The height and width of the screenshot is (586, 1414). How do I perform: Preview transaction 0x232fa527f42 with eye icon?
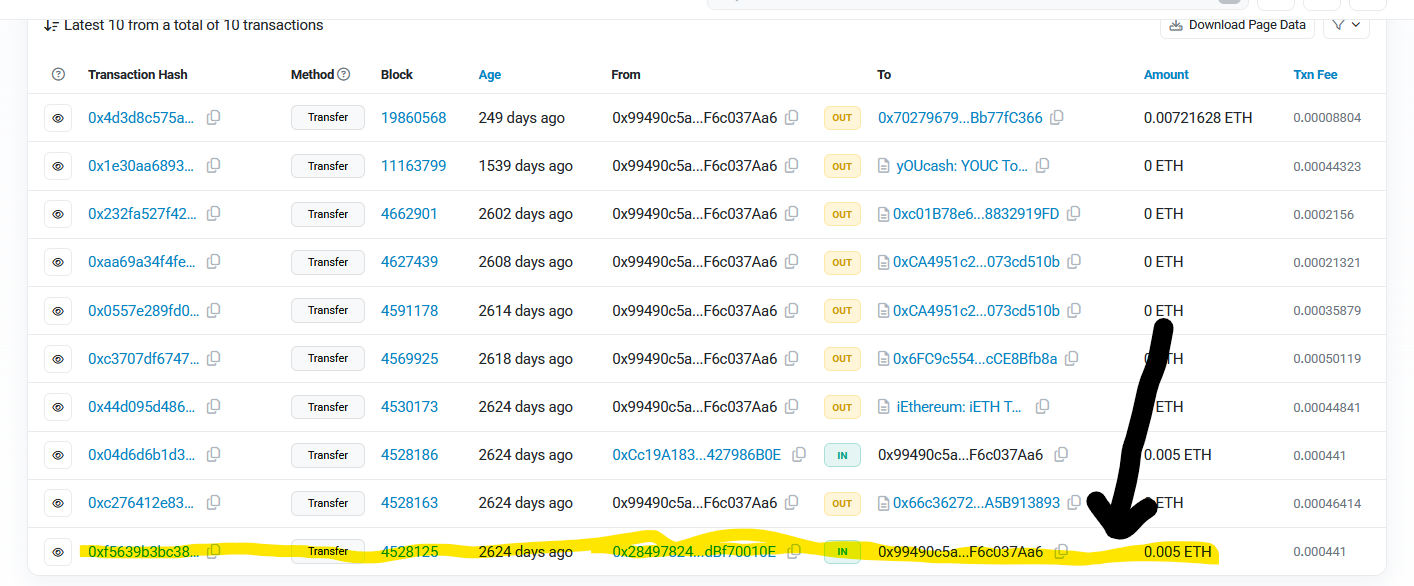(x=58, y=214)
